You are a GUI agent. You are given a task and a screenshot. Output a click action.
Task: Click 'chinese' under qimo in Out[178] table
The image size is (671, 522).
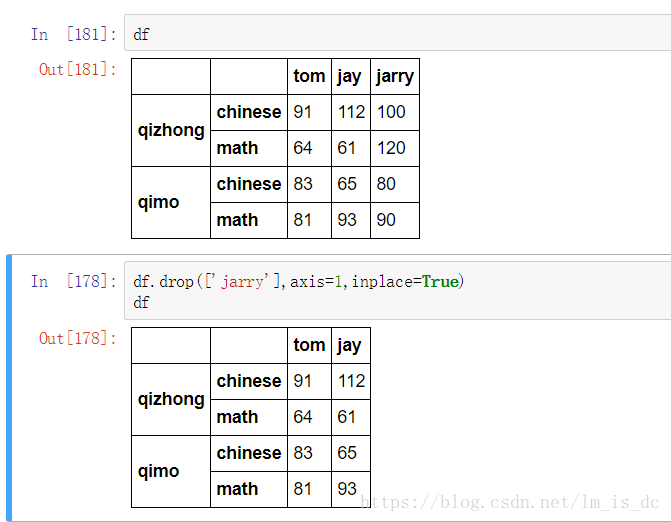(x=249, y=454)
